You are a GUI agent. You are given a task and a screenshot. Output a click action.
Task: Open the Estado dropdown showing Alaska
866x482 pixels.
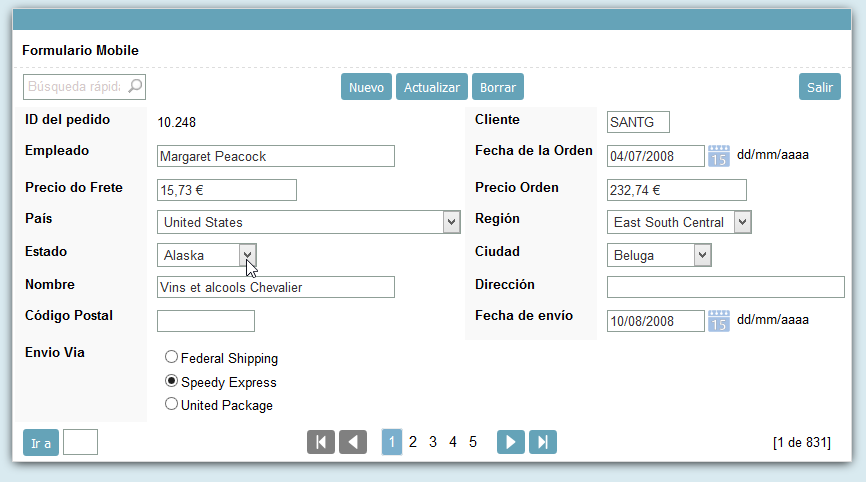tap(248, 255)
